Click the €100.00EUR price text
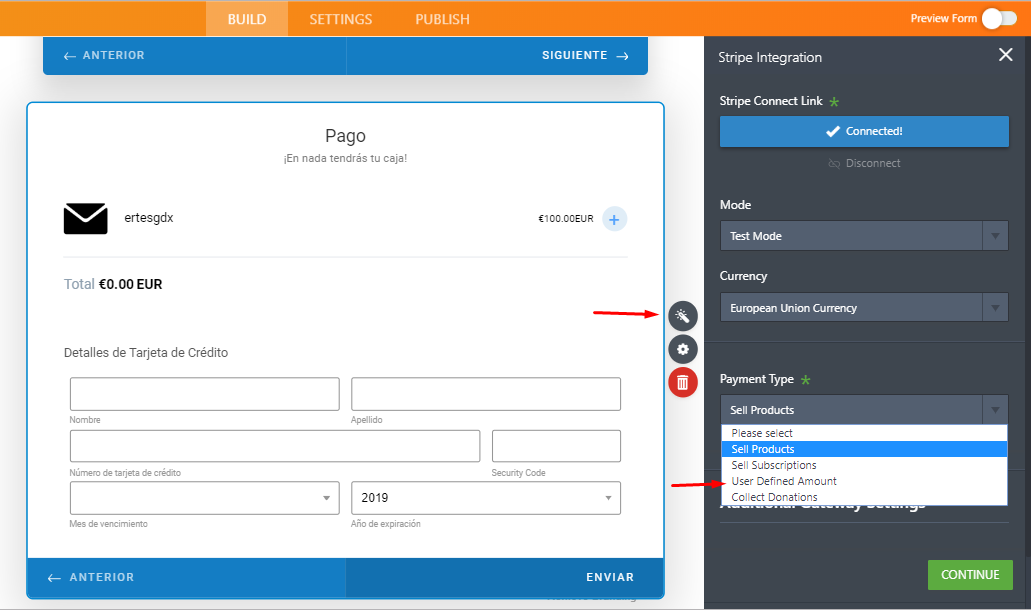The image size is (1031, 610). click(565, 218)
